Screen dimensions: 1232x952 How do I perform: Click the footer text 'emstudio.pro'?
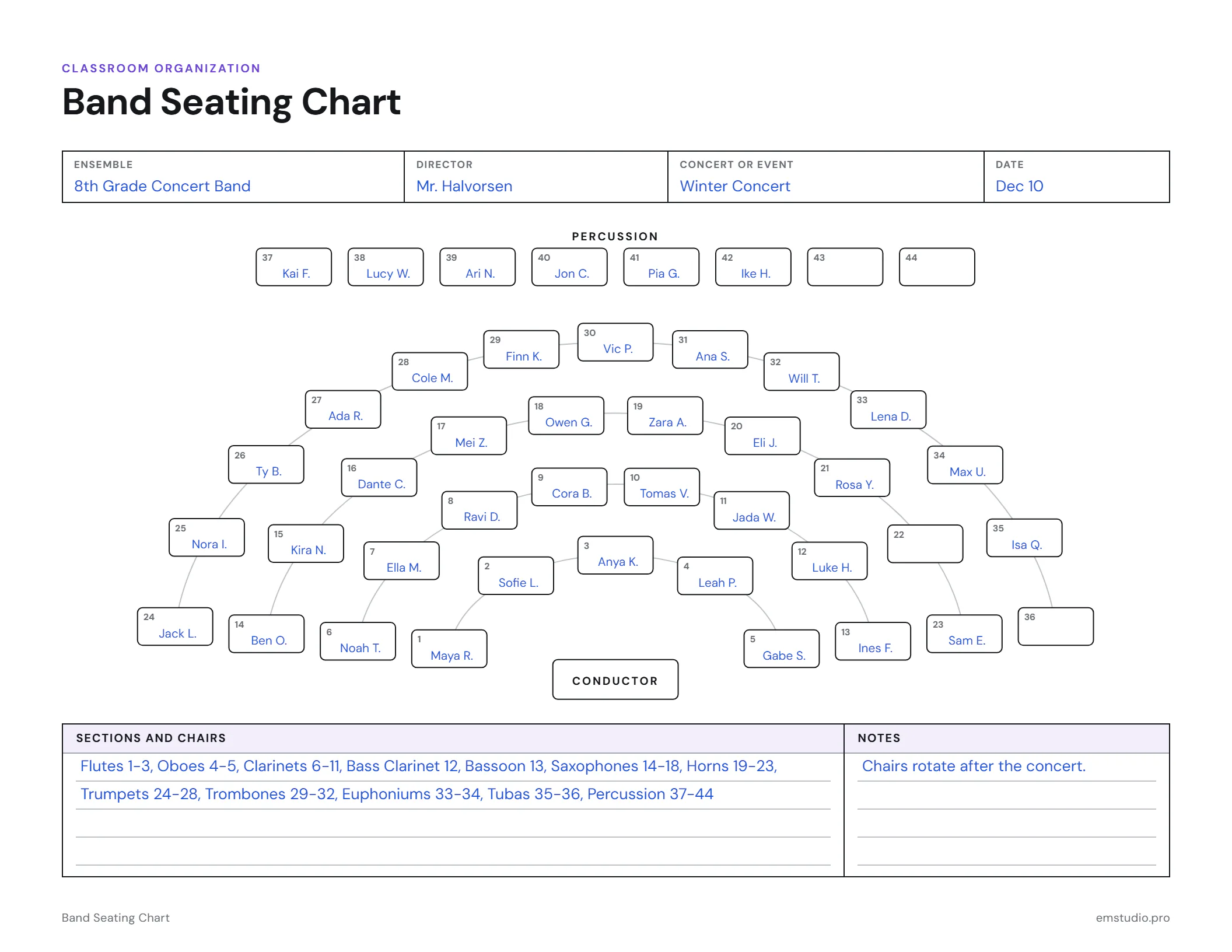pos(1132,918)
